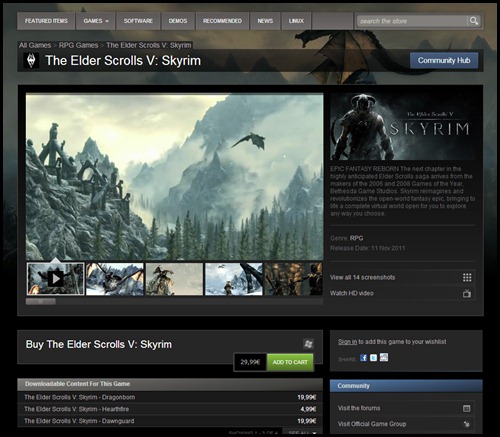The image size is (500, 437).
Task: Play the trailer video thumbnail
Action: click(56, 279)
